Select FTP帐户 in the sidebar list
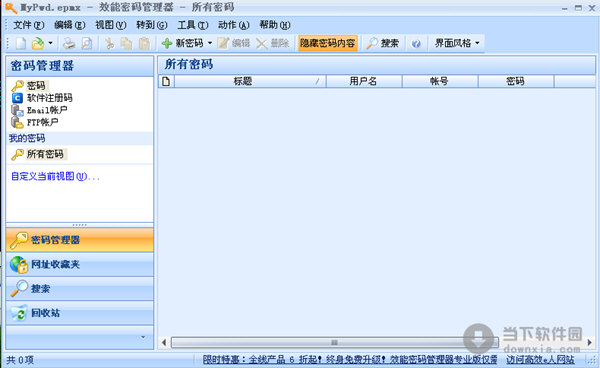 pyautogui.click(x=42, y=122)
